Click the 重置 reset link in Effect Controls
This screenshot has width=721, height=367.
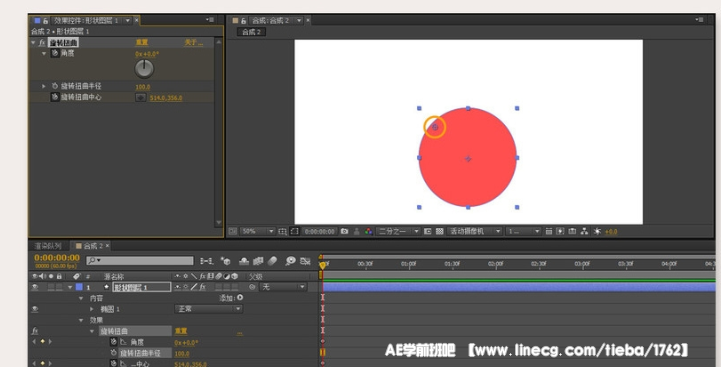coord(142,42)
